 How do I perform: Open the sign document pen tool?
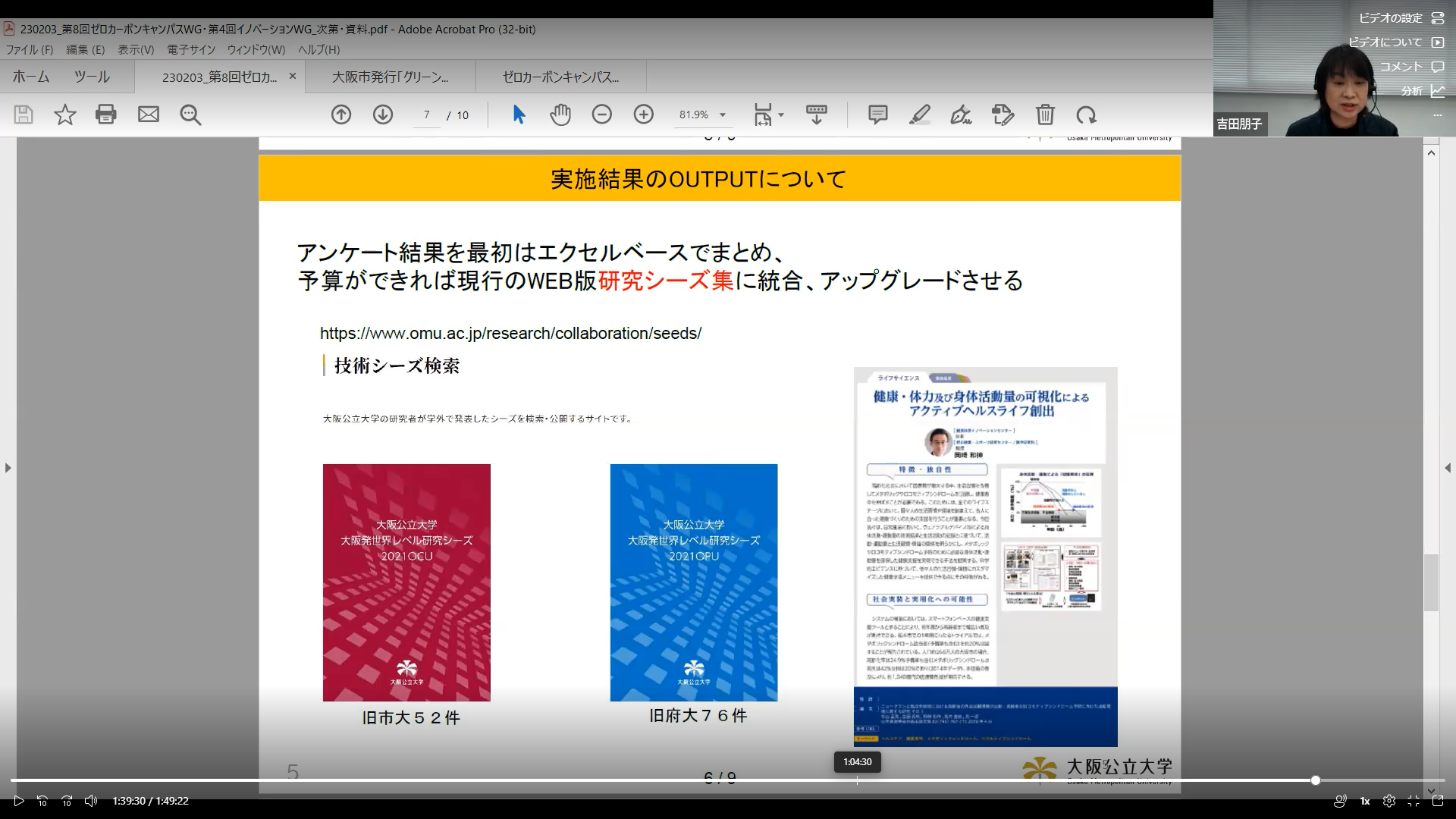pyautogui.click(x=961, y=115)
